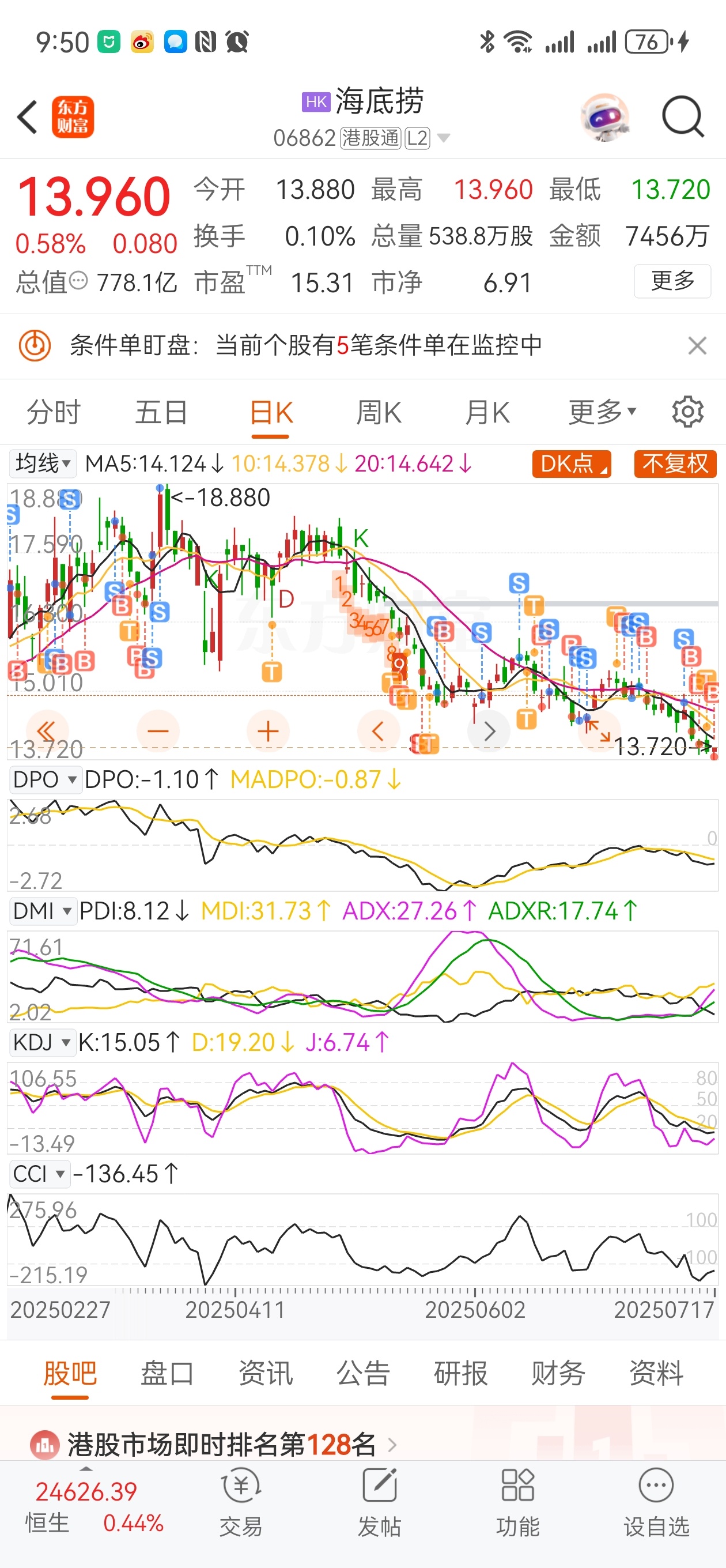This screenshot has height=1568, width=726.
Task: Open the DMI indicator dropdown
Action: point(43,911)
